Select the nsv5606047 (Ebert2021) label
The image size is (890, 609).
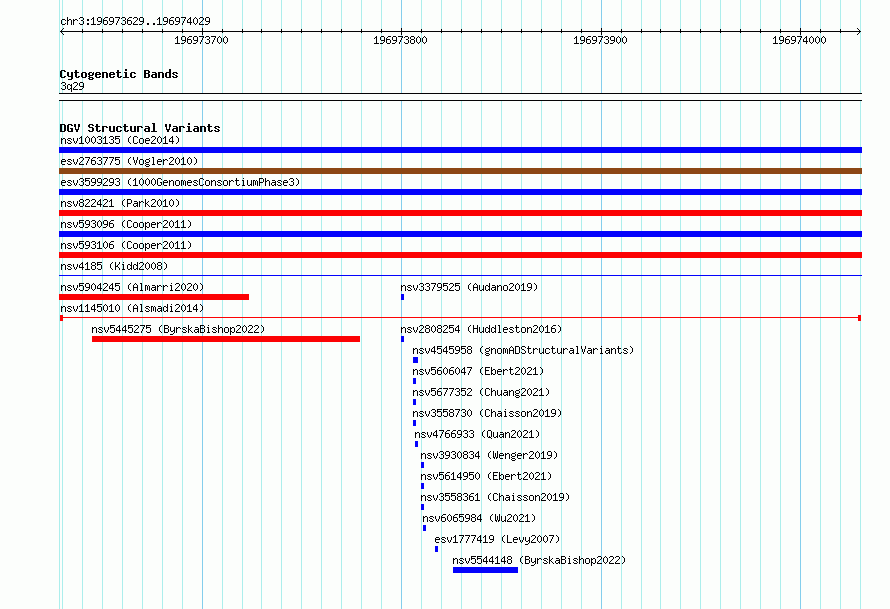point(478,371)
